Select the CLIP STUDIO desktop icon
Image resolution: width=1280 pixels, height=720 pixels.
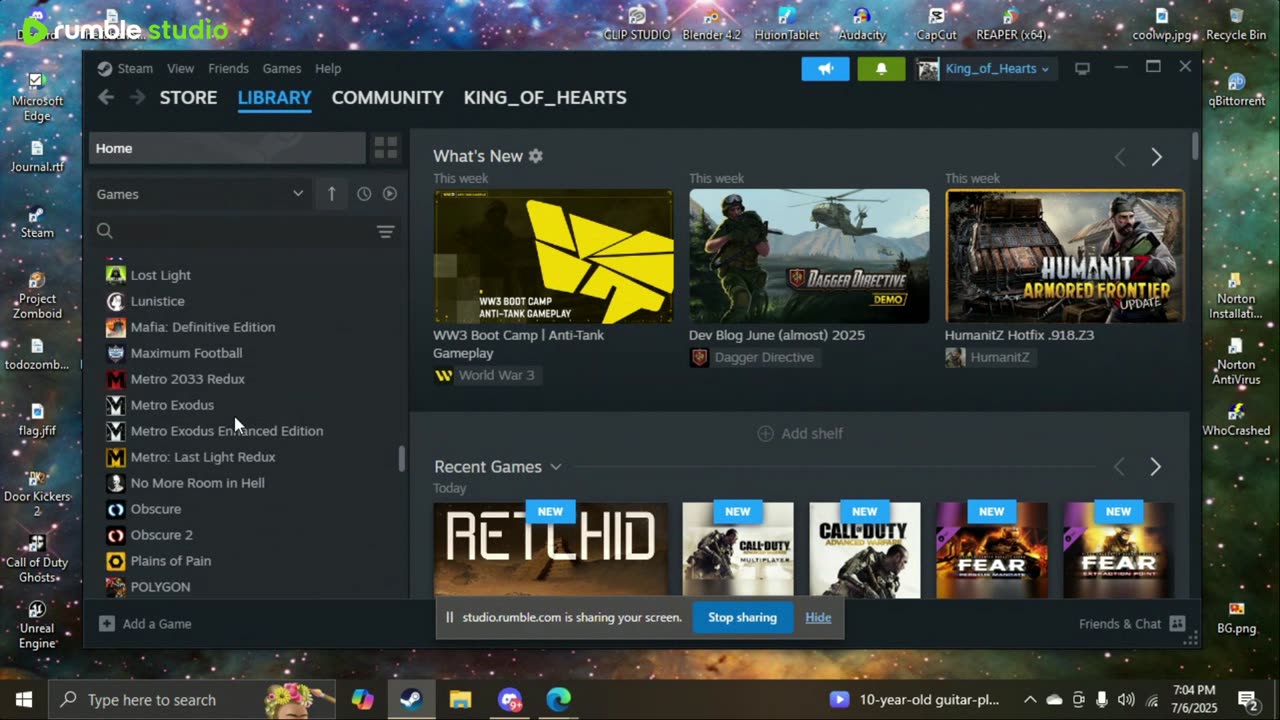coord(637,24)
